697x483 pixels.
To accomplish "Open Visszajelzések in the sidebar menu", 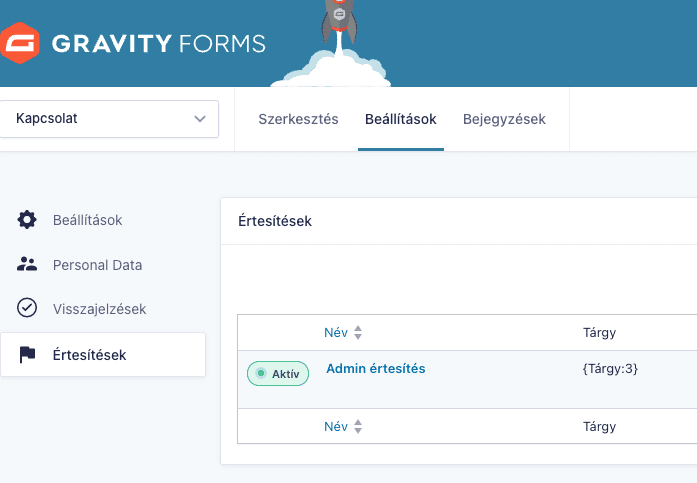I will [x=100, y=309].
